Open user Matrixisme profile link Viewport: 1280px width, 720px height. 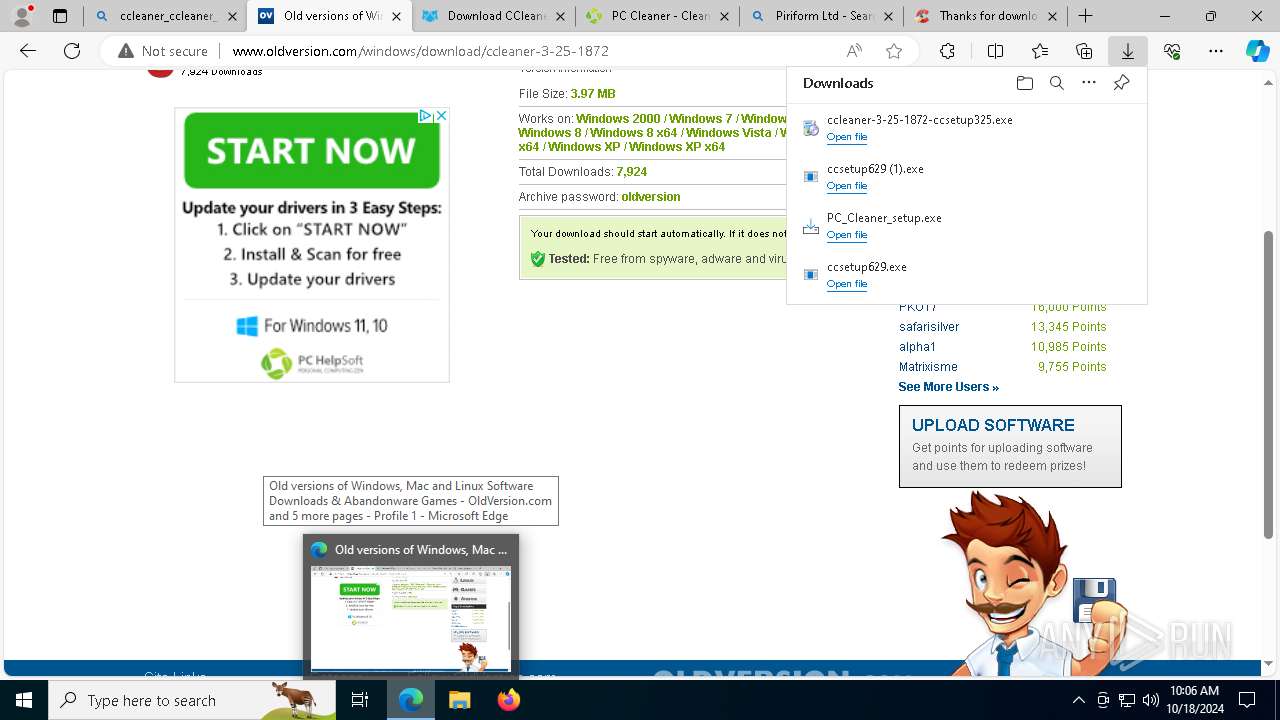[x=928, y=367]
